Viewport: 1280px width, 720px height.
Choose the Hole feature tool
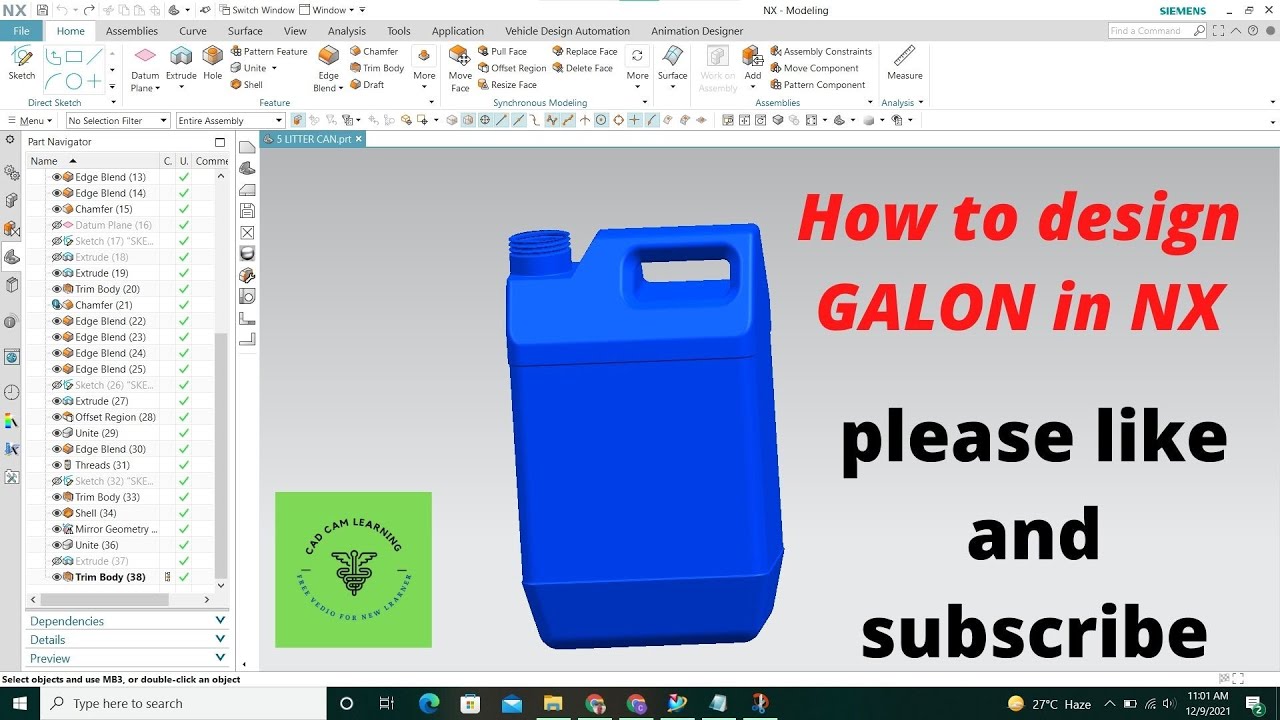[x=212, y=62]
